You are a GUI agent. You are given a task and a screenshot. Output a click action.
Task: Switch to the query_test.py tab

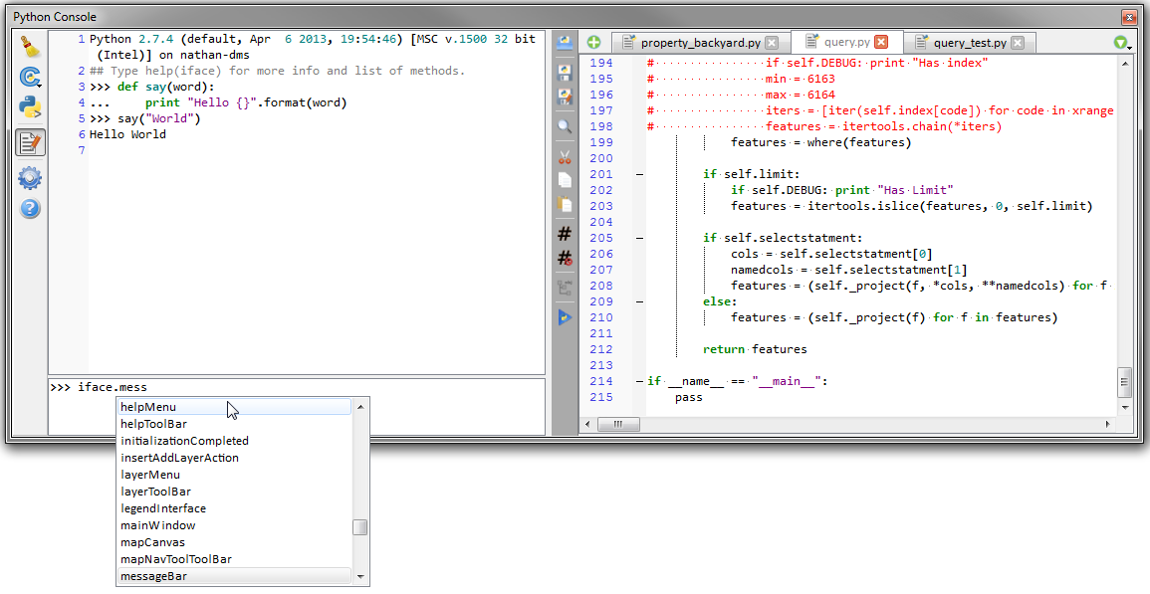[969, 43]
